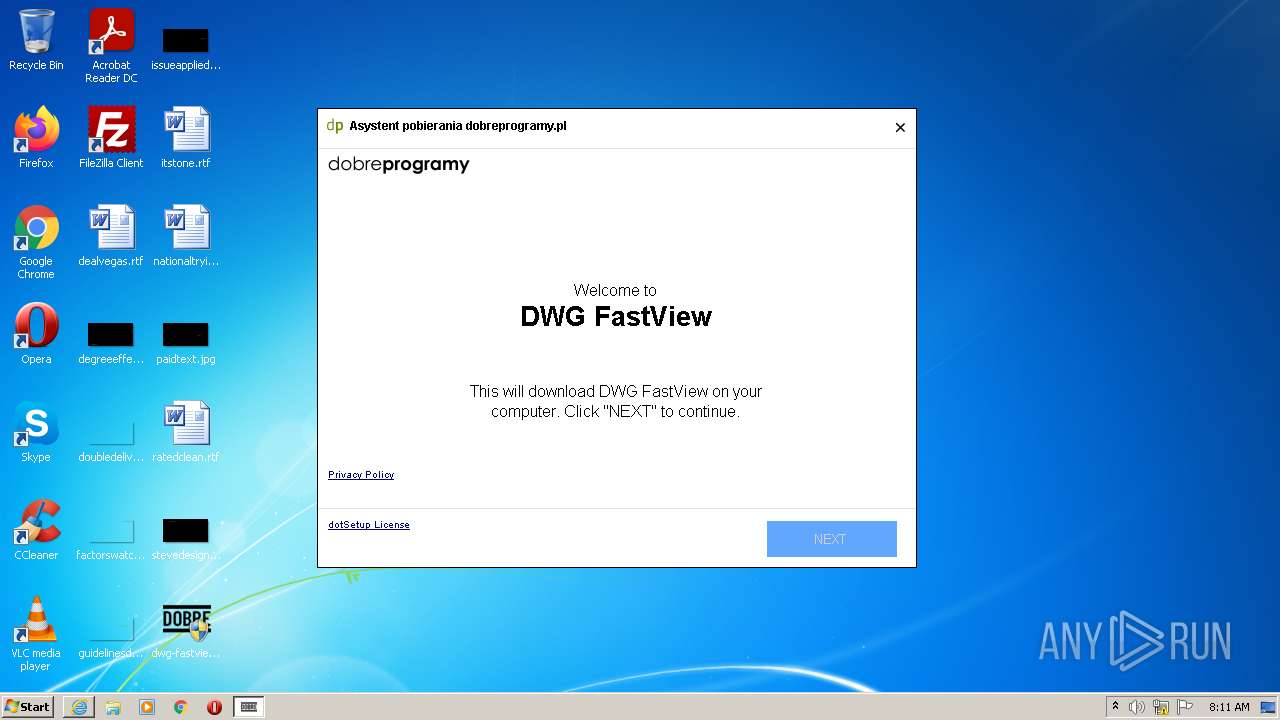1280x720 pixels.
Task: Open the network tray icon
Action: click(x=1161, y=707)
